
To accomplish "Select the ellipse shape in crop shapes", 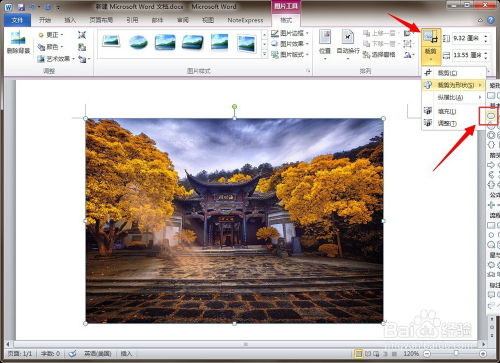I will (x=491, y=116).
